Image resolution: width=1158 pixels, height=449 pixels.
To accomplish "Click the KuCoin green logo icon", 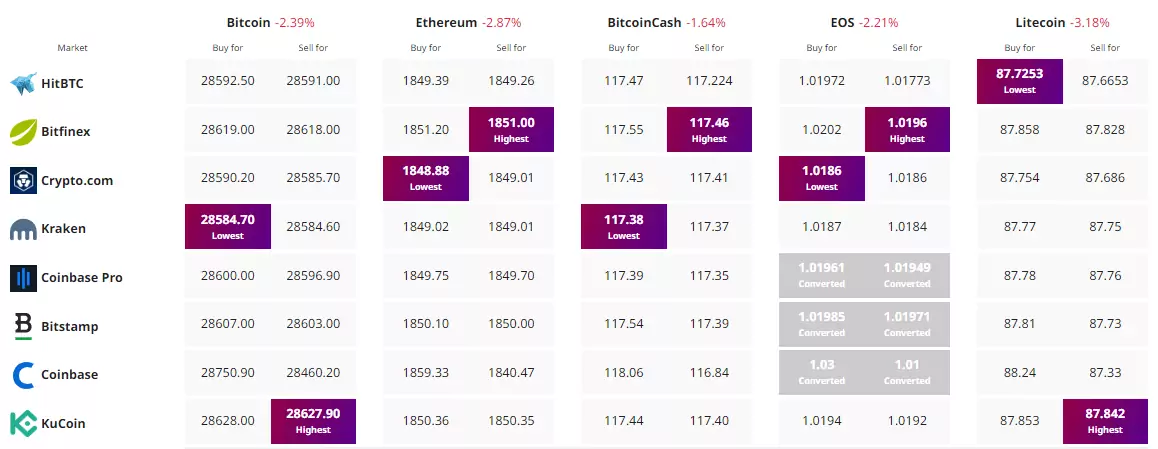I will [x=24, y=423].
